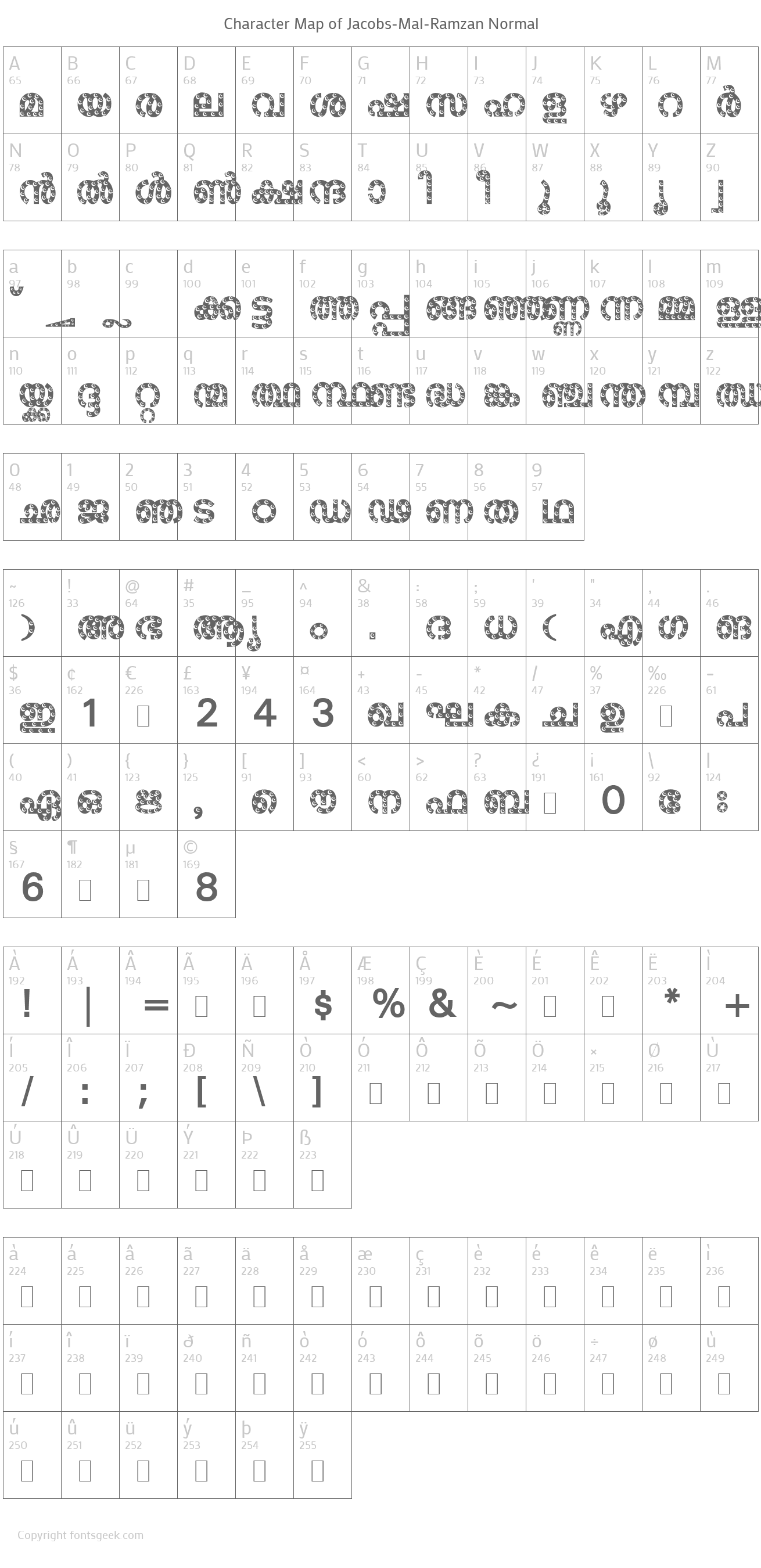The height and width of the screenshot is (1568, 761).
Task: Select the glyph for lowercase p (112)
Action: (x=148, y=381)
